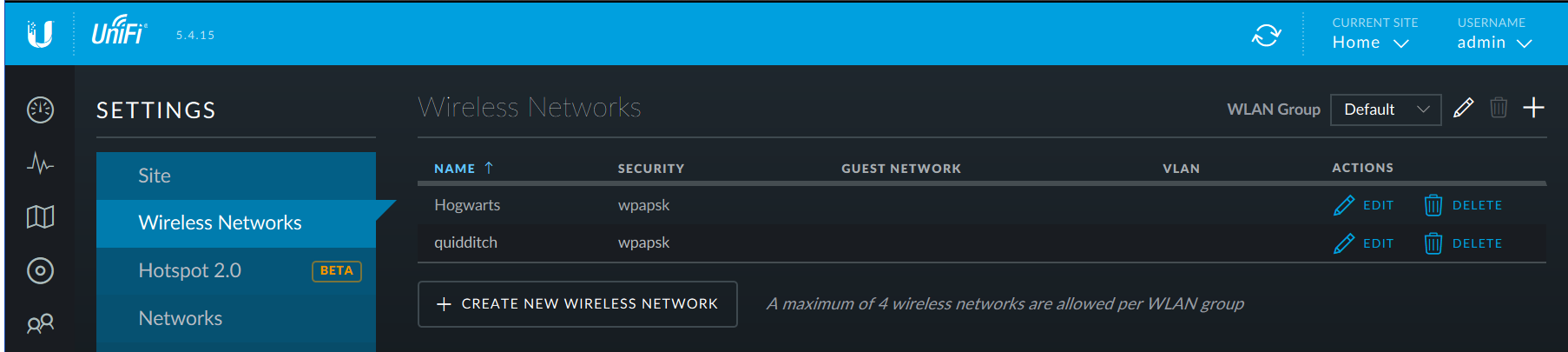
Task: Add a WLAN group with plus icon
Action: (1533, 108)
